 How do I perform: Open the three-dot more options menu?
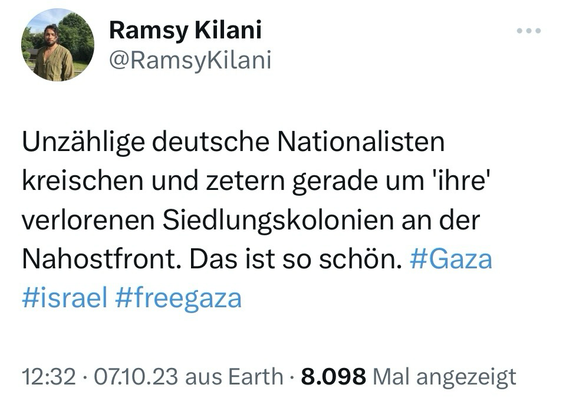(x=528, y=31)
